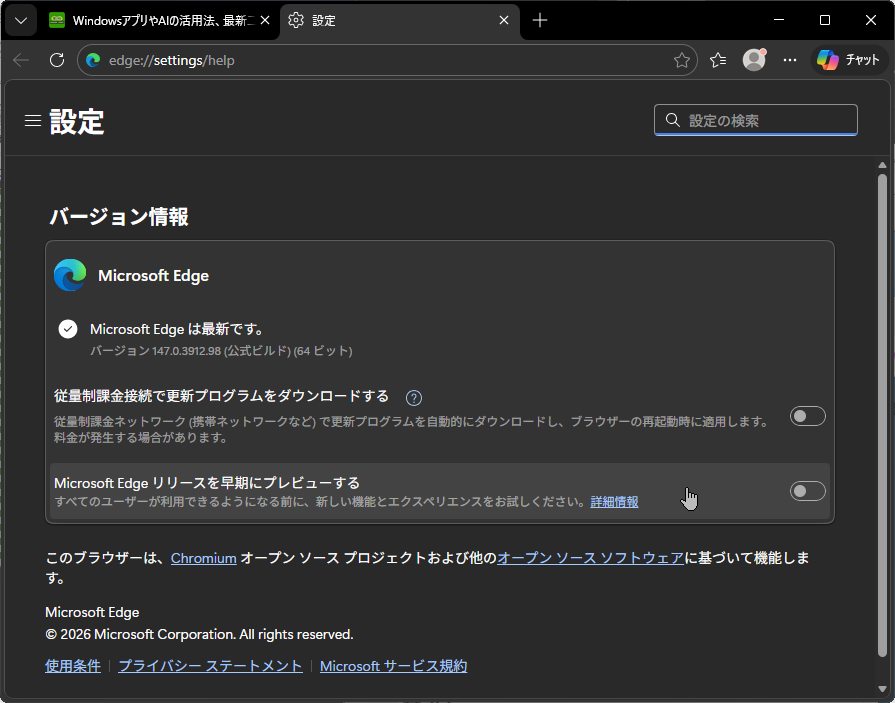Toggle the settings hamburger menu
The image size is (895, 703).
(x=33, y=120)
